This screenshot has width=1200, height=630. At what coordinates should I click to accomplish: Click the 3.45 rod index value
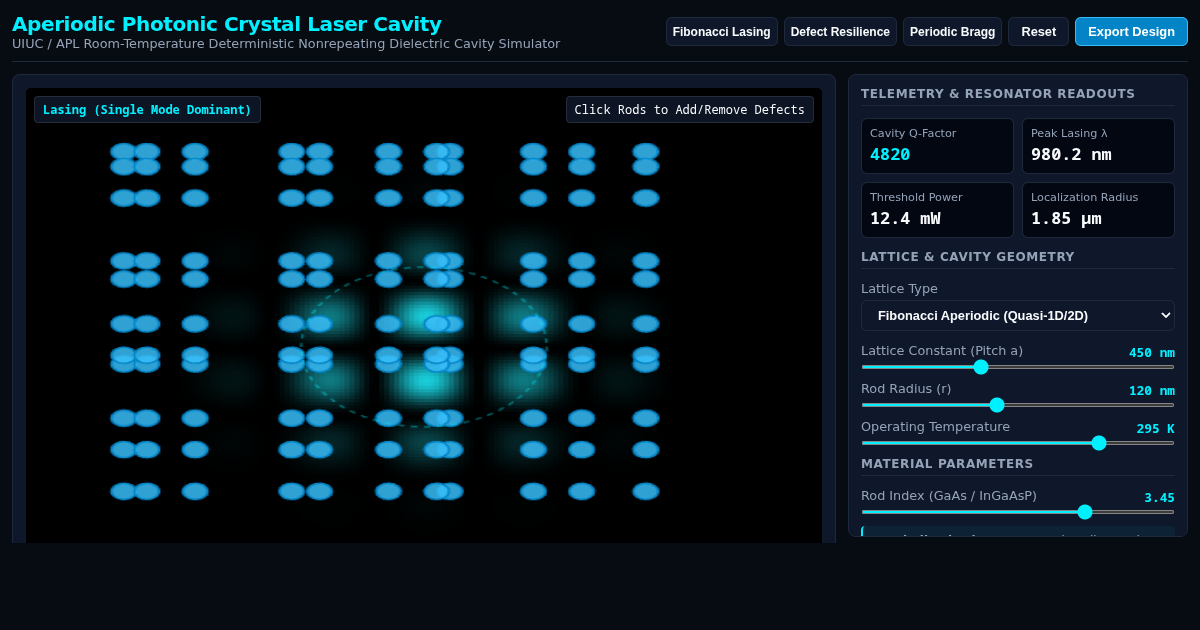click(x=1159, y=498)
